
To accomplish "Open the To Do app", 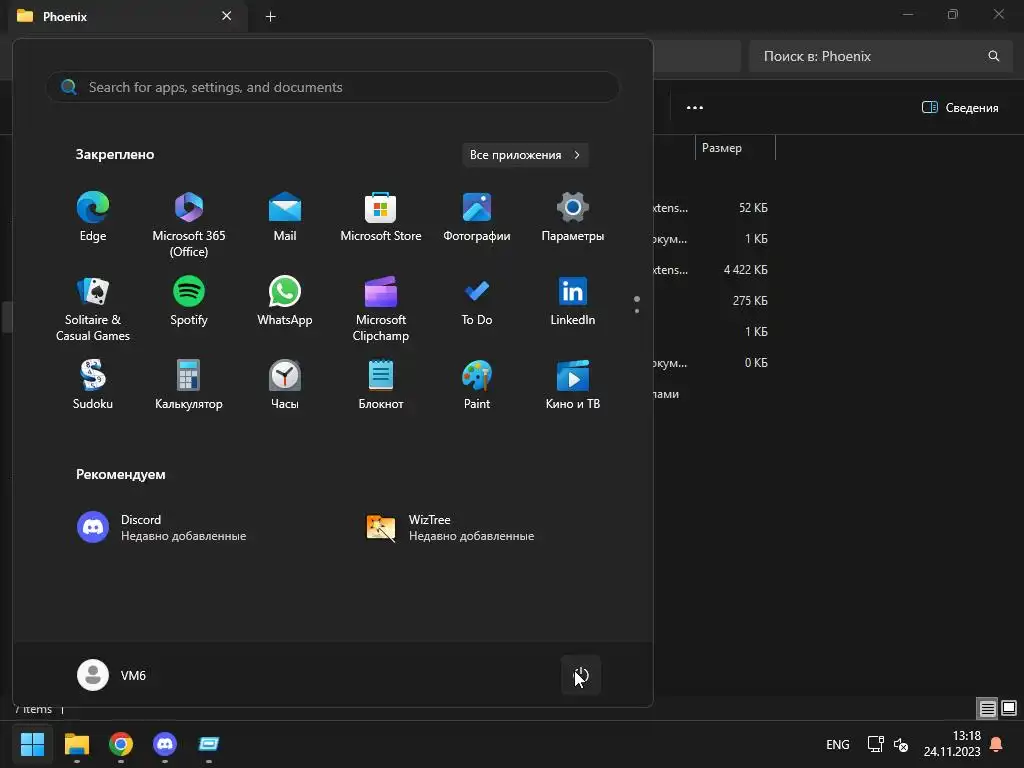I will (x=477, y=301).
